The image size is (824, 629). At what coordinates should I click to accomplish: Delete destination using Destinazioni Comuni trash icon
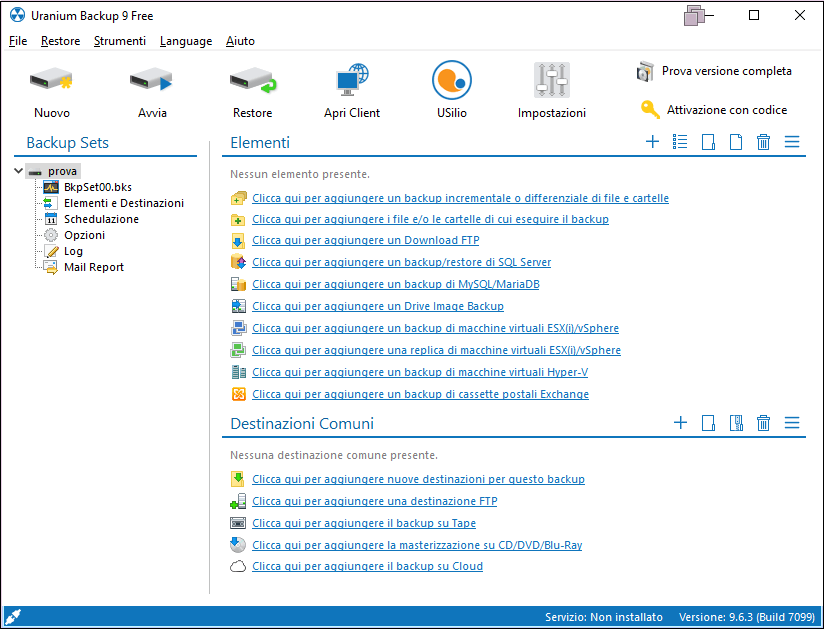(764, 423)
